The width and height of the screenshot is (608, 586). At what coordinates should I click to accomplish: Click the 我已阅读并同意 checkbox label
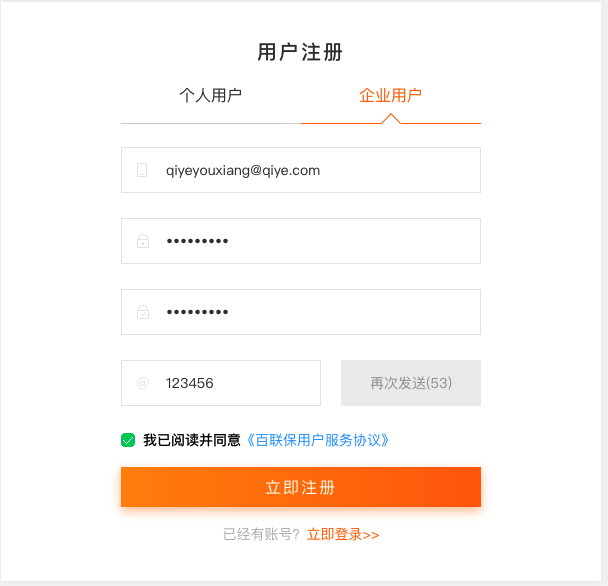tap(192, 440)
